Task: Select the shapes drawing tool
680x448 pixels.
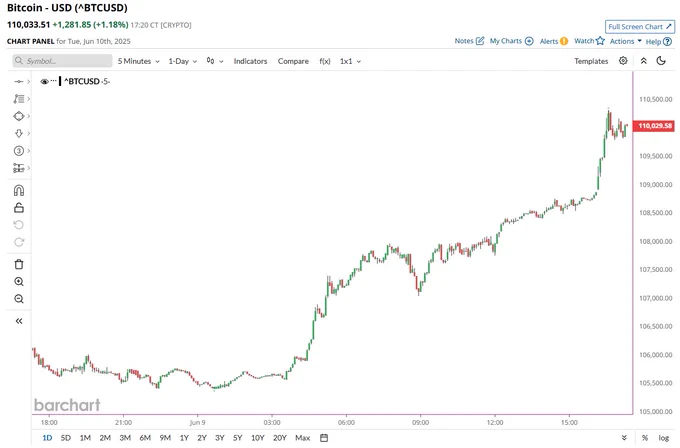Action: coord(19,116)
